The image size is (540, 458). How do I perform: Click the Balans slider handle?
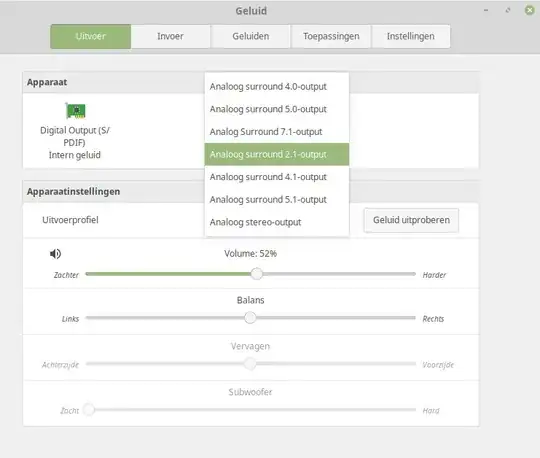coord(250,318)
